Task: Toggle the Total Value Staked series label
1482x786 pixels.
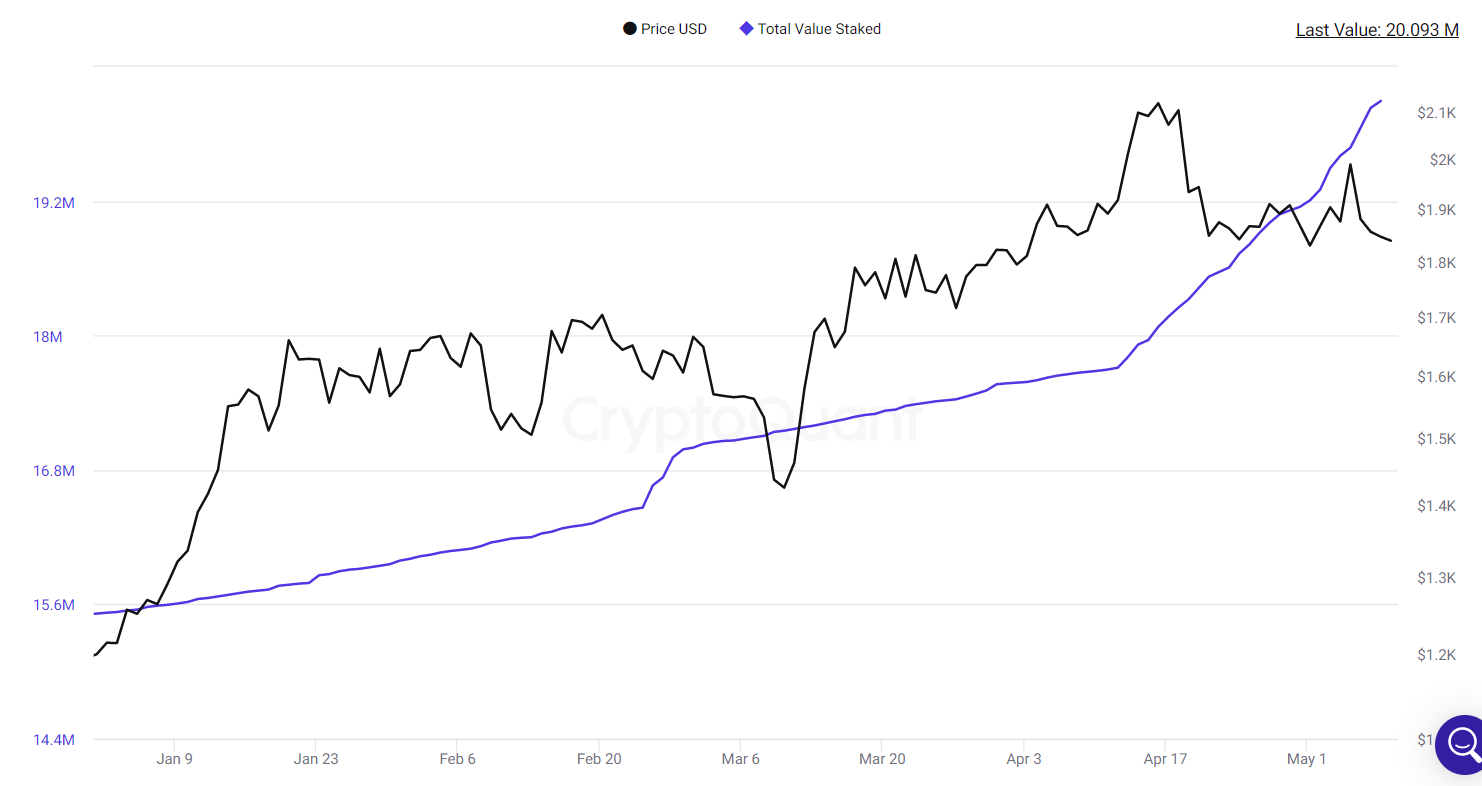Action: coord(819,29)
